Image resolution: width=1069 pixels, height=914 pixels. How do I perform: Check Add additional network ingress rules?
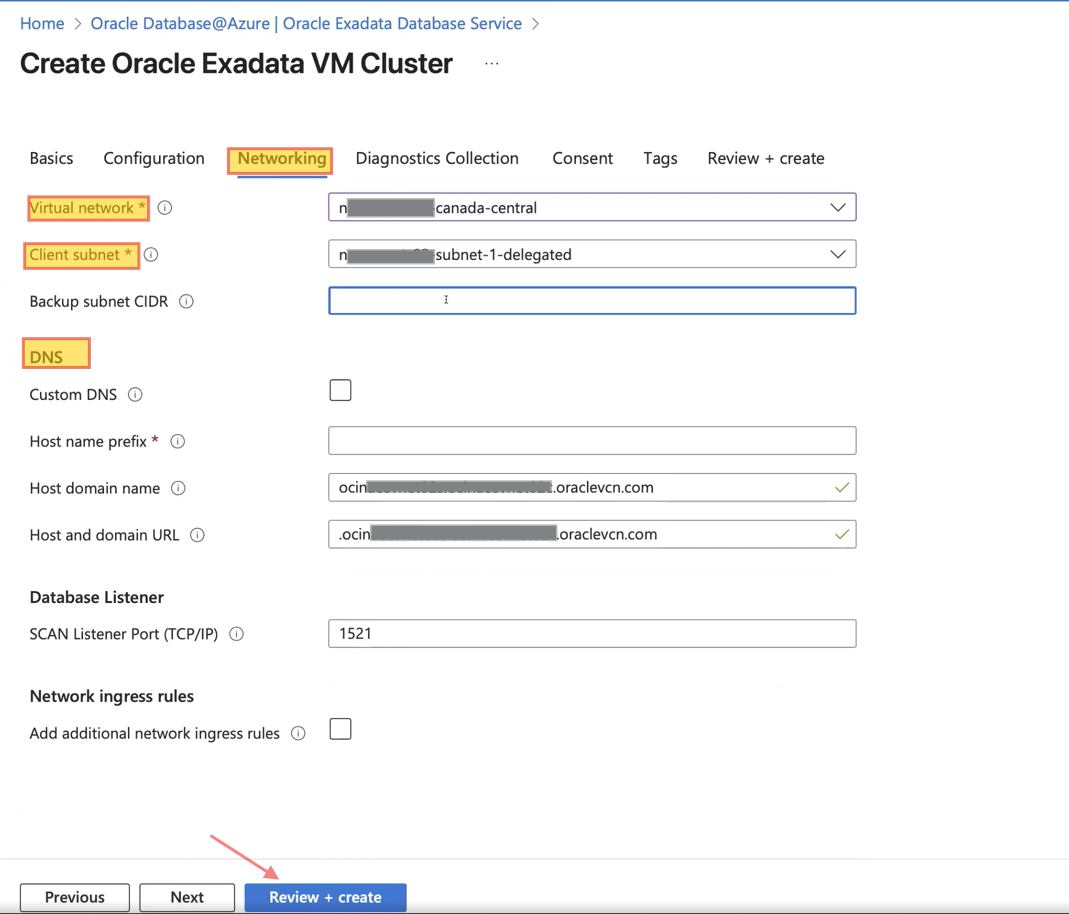[340, 729]
